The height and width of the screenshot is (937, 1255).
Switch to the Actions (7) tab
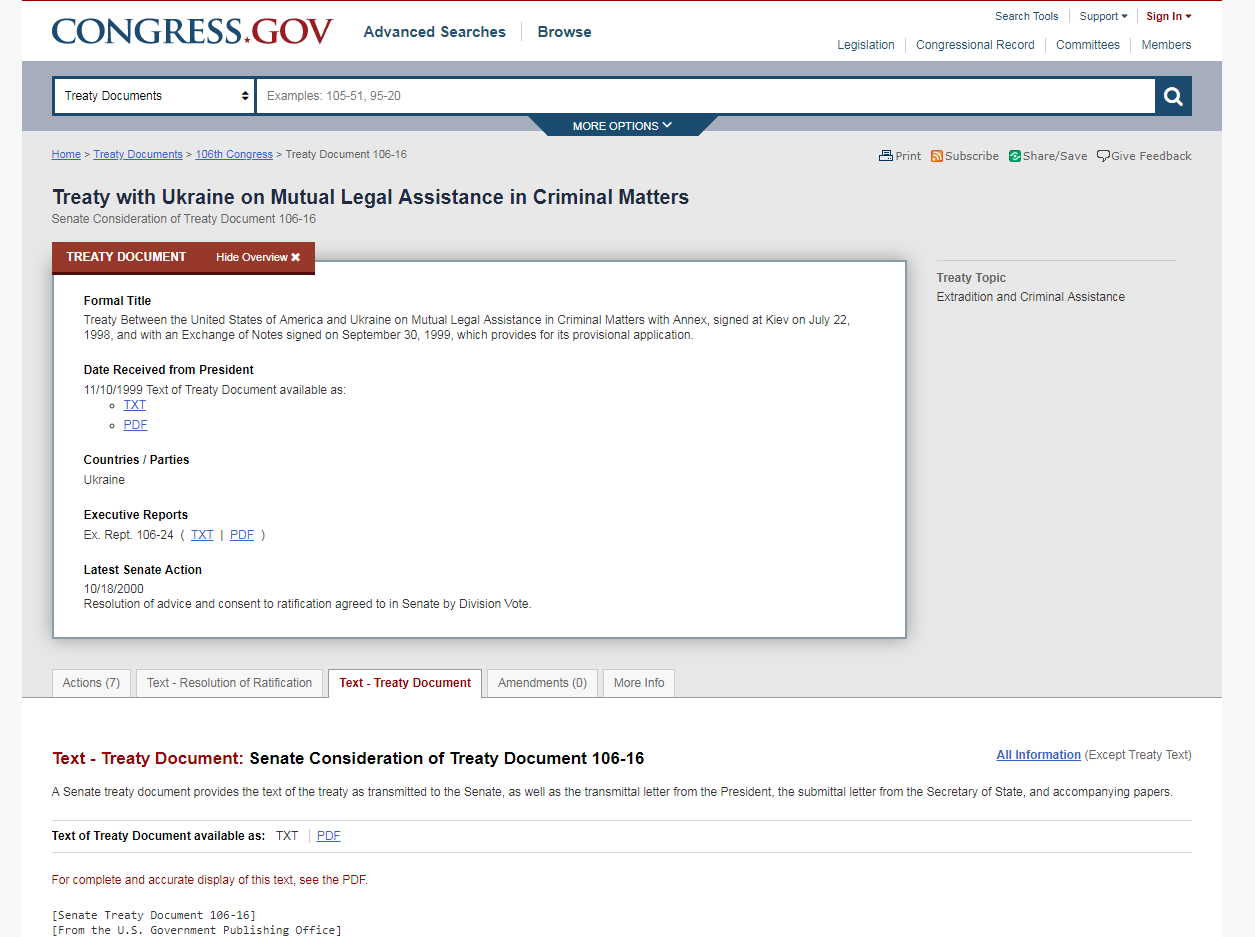[x=91, y=683]
